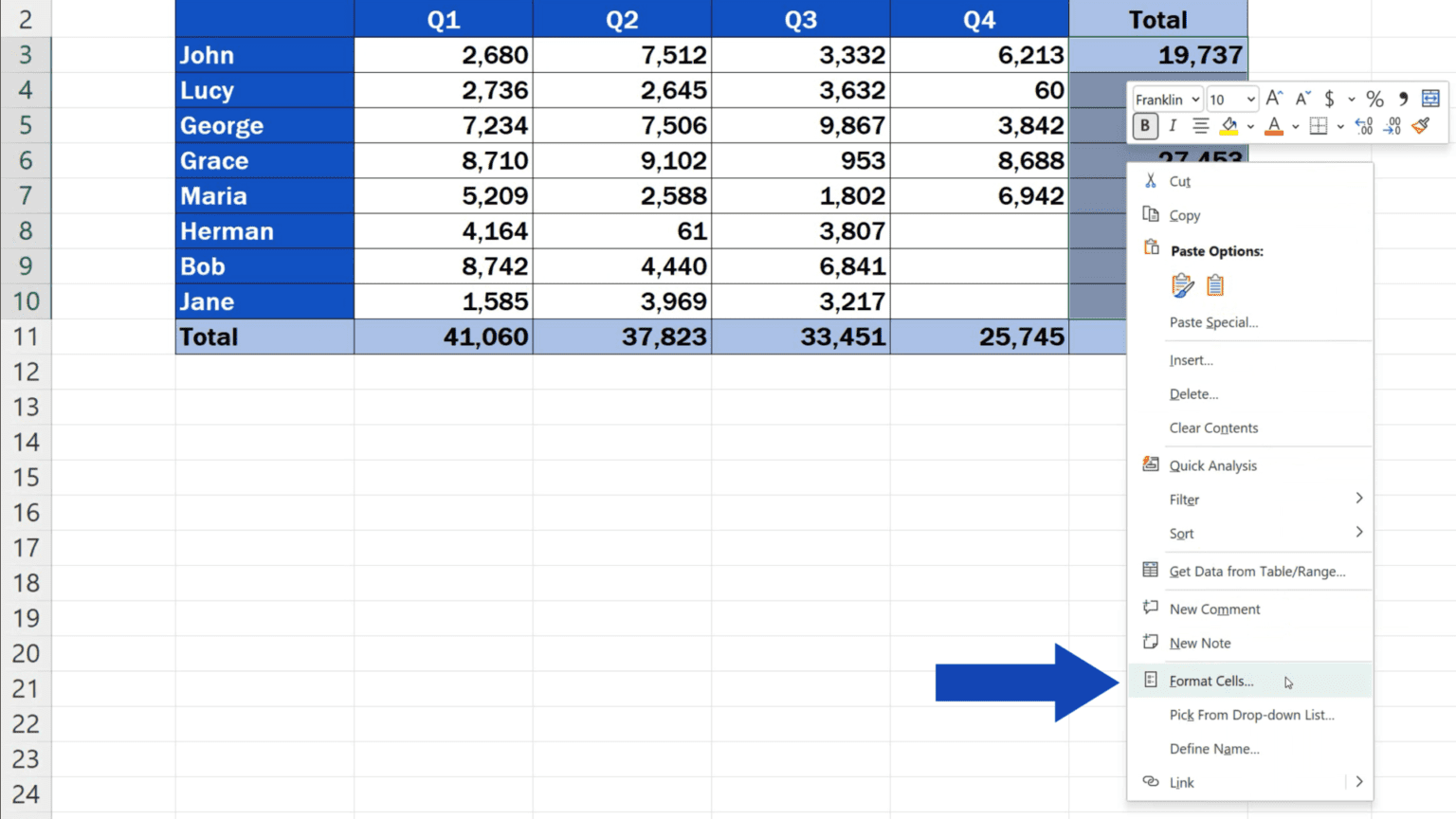1456x819 pixels.
Task: Add a New Comment
Action: click(1214, 609)
